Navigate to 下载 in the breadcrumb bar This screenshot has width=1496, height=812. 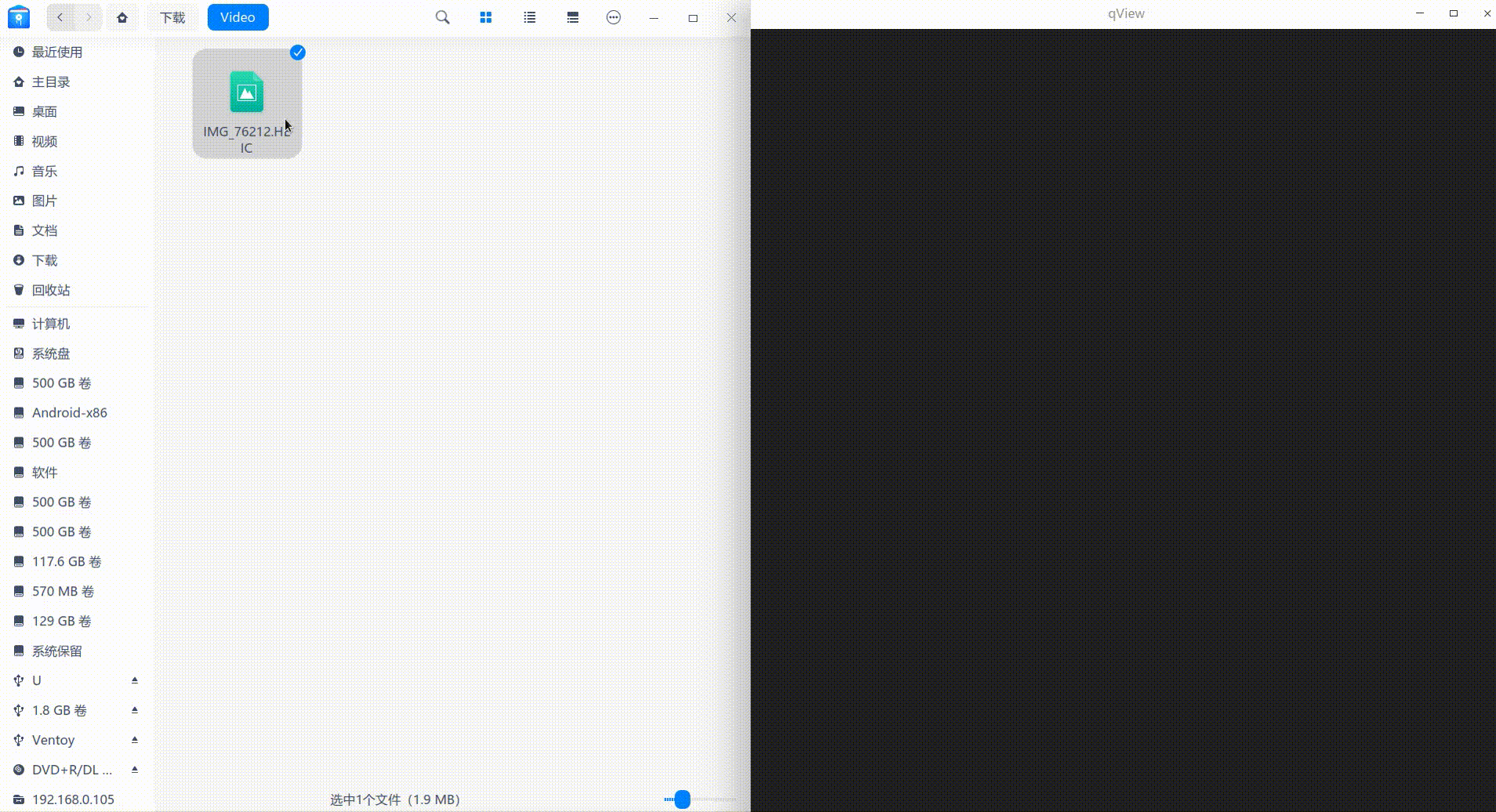[x=172, y=16]
